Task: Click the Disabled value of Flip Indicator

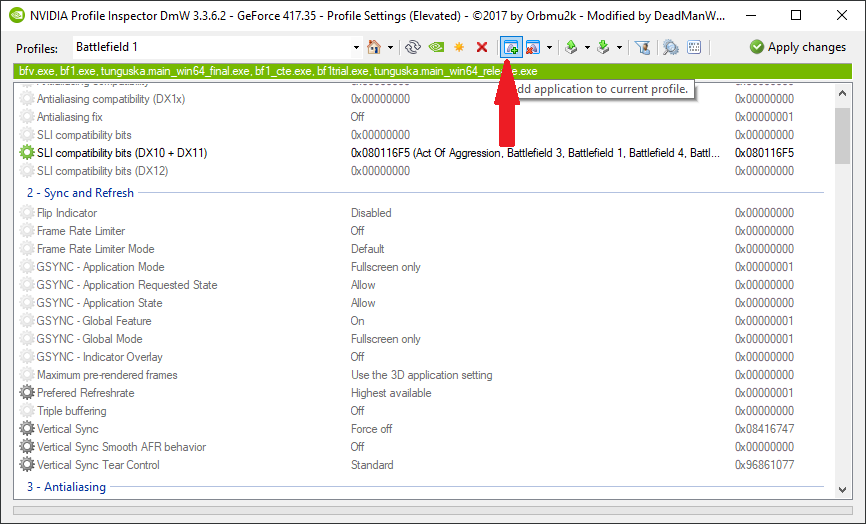Action: point(371,213)
